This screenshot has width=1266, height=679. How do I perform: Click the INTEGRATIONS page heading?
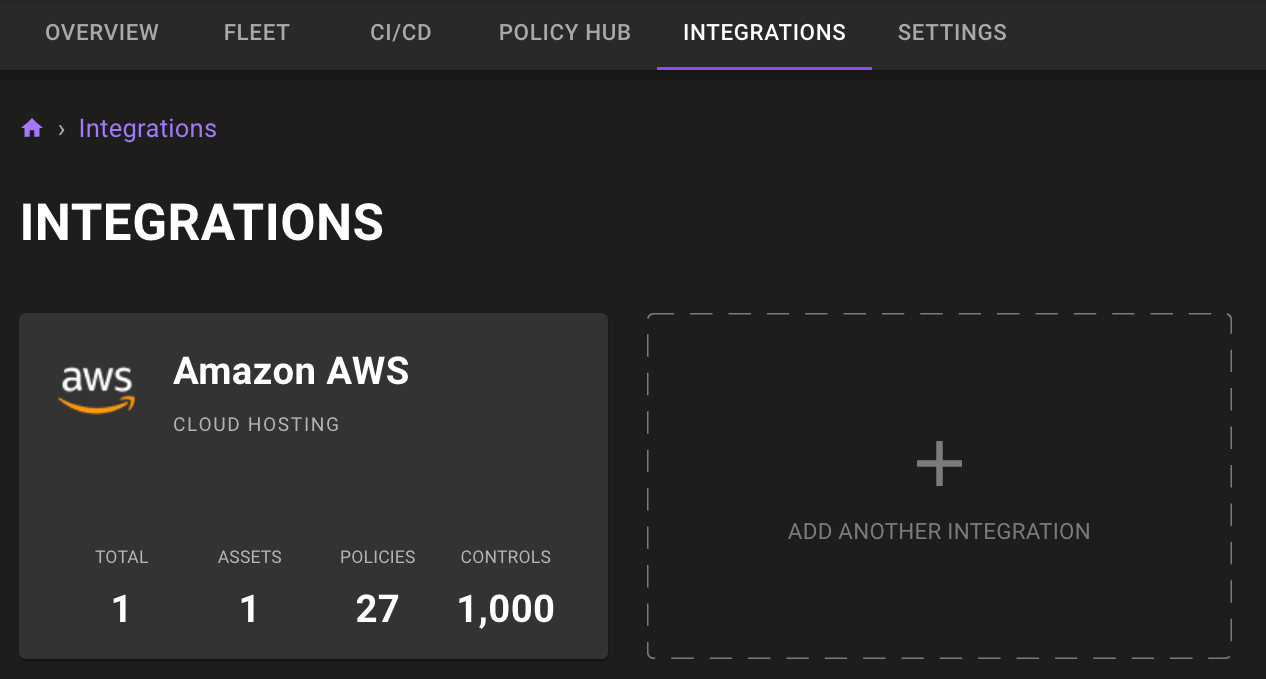point(201,222)
